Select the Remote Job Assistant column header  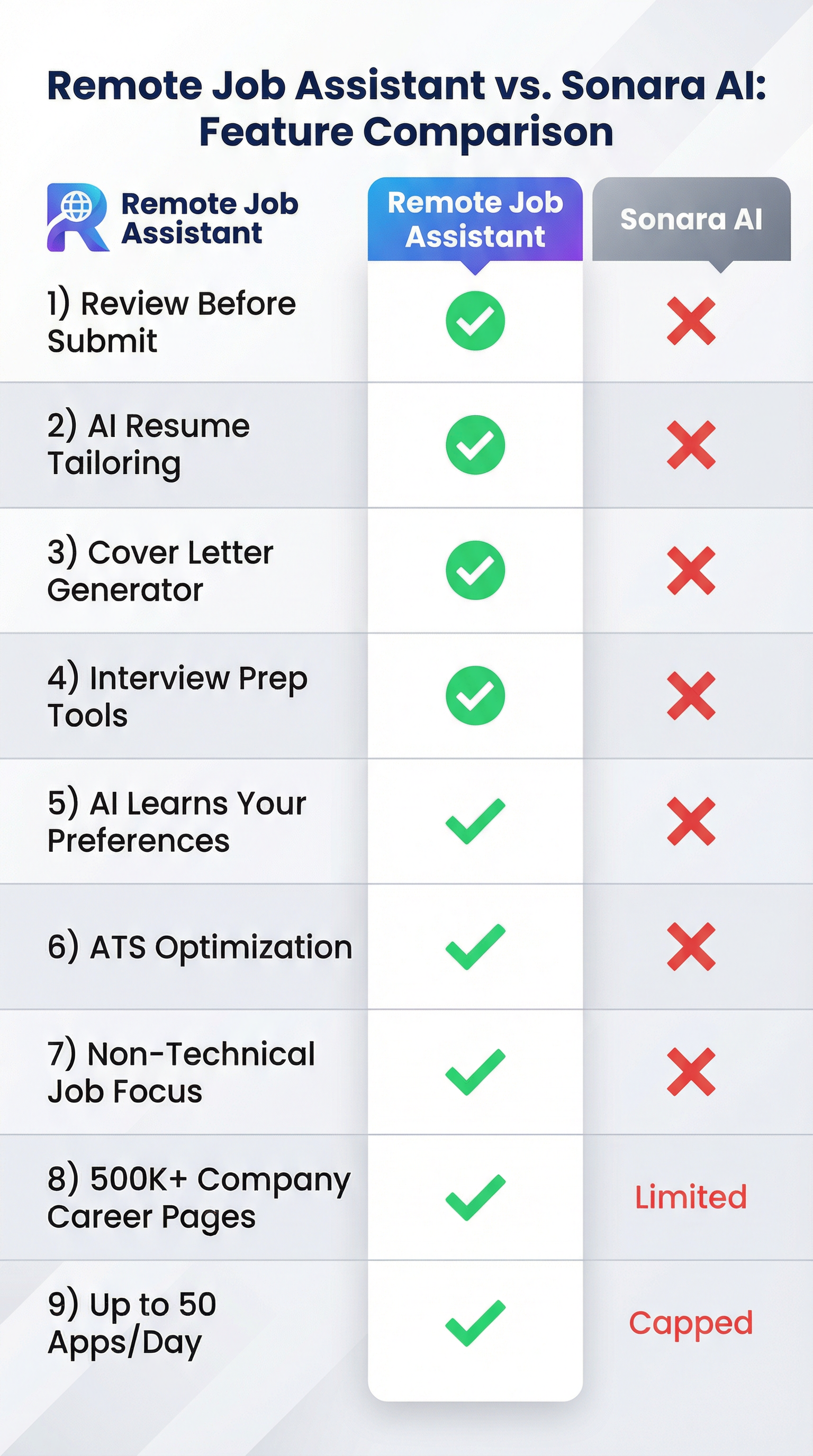click(475, 220)
